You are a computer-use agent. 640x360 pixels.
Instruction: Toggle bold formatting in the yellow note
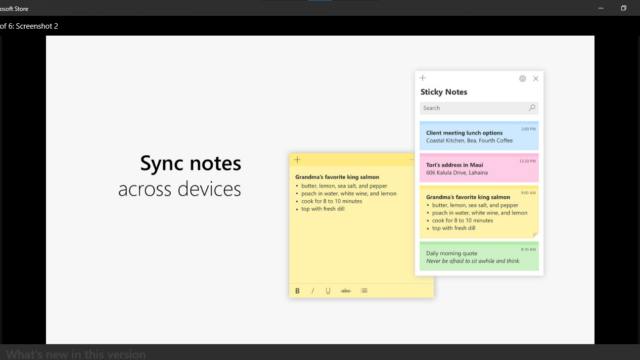pos(297,291)
